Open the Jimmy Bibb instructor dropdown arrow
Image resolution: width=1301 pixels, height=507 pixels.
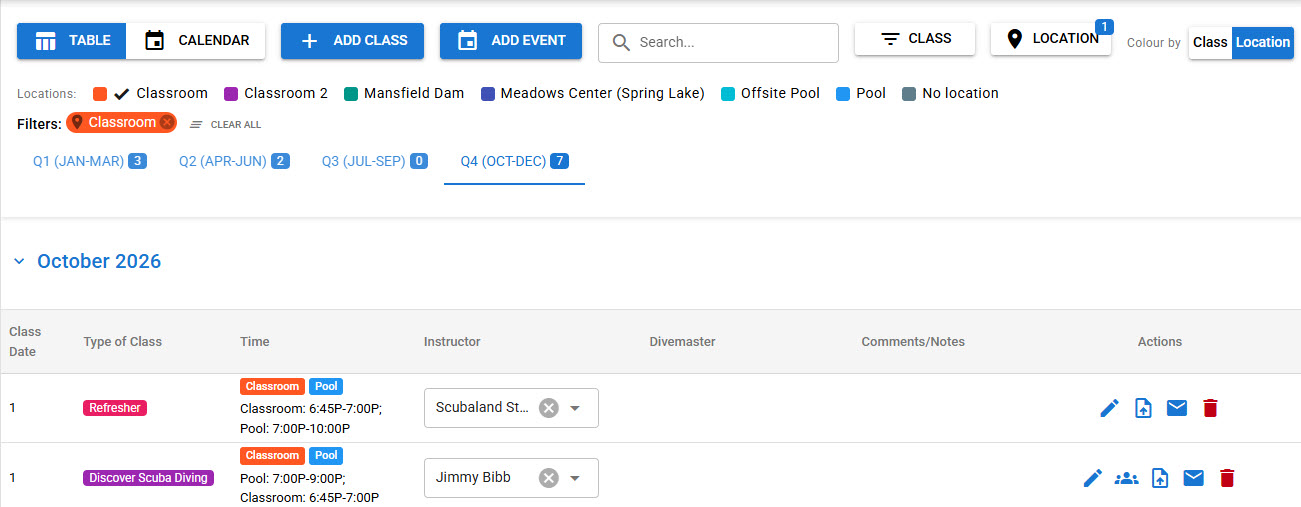coord(575,478)
